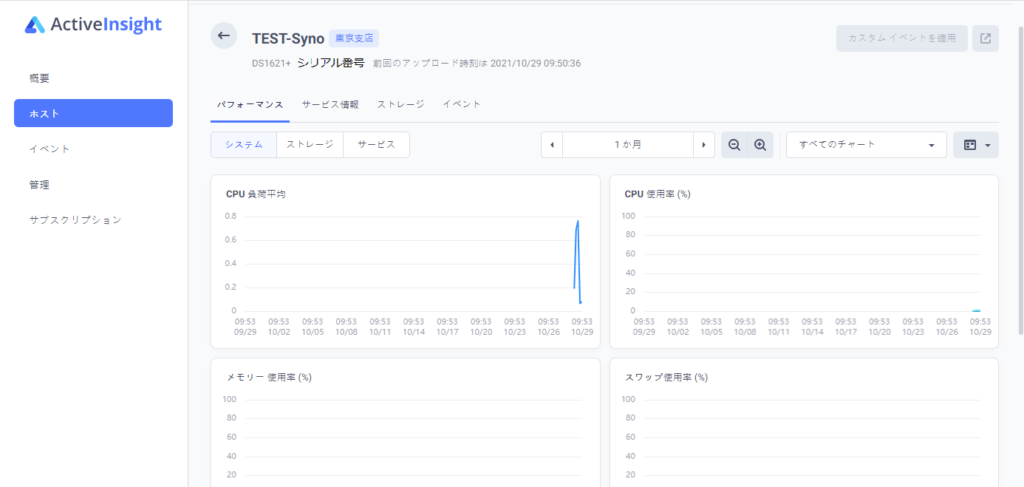Click the スワップ使用率 (%) chart title

pyautogui.click(x=666, y=377)
